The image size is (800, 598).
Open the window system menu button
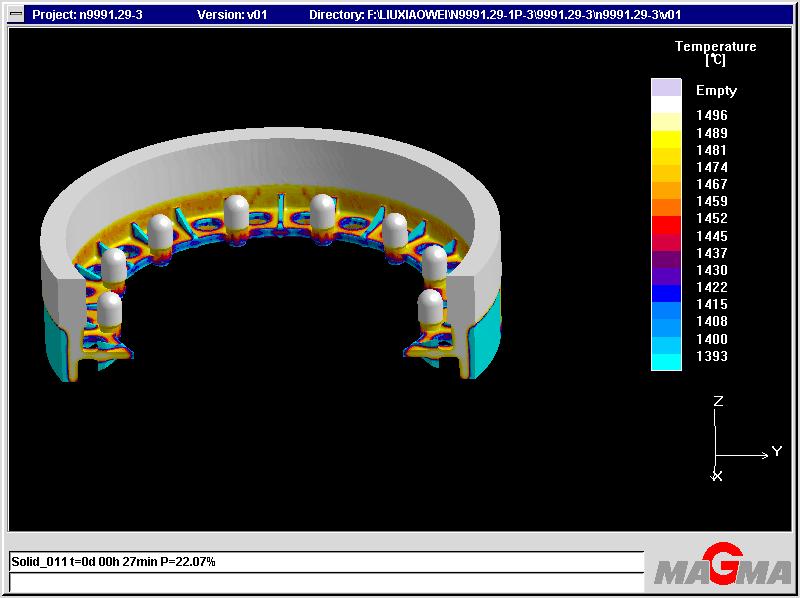point(16,14)
